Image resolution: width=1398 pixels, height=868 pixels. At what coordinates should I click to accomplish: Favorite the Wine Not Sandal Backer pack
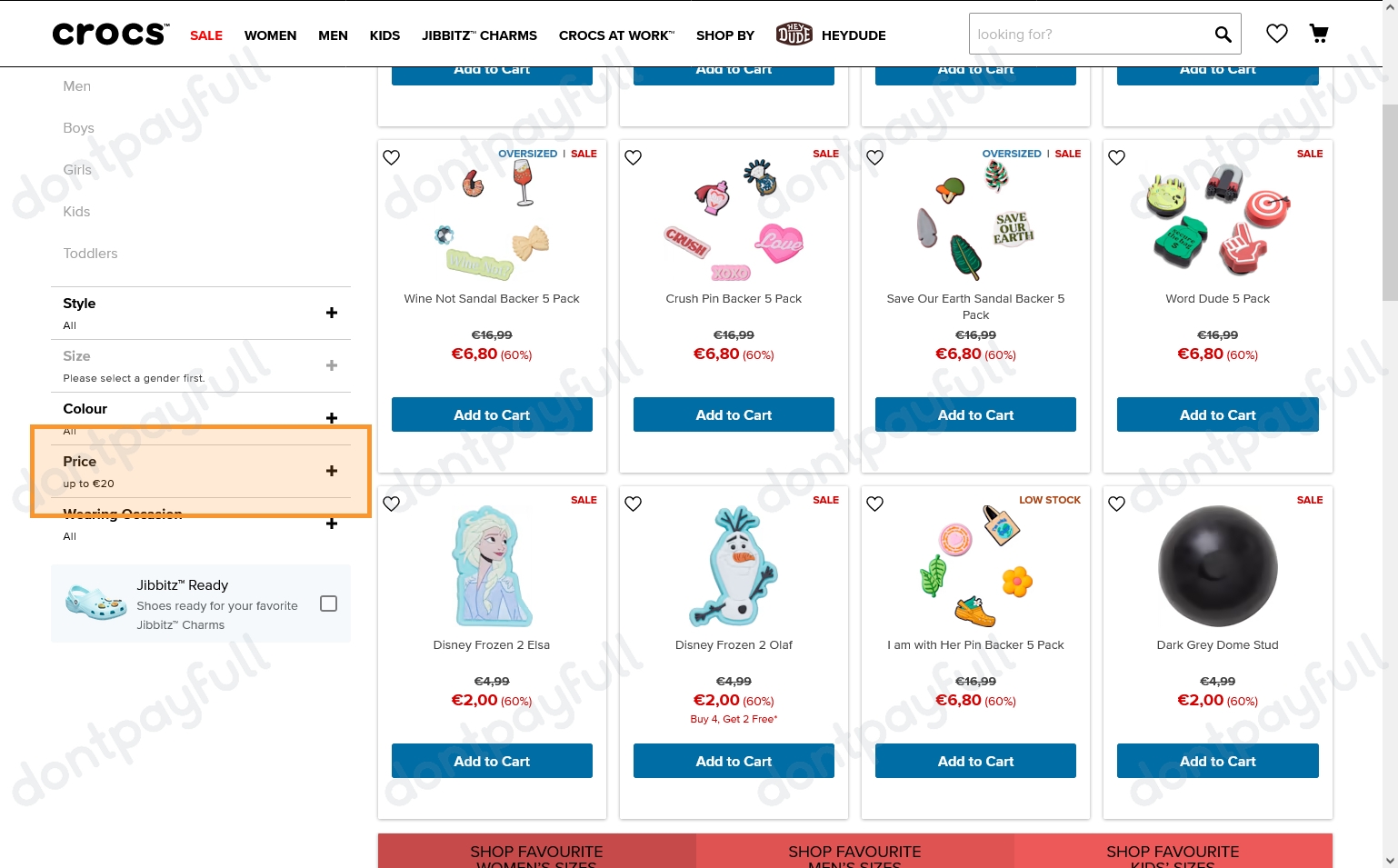pos(392,157)
